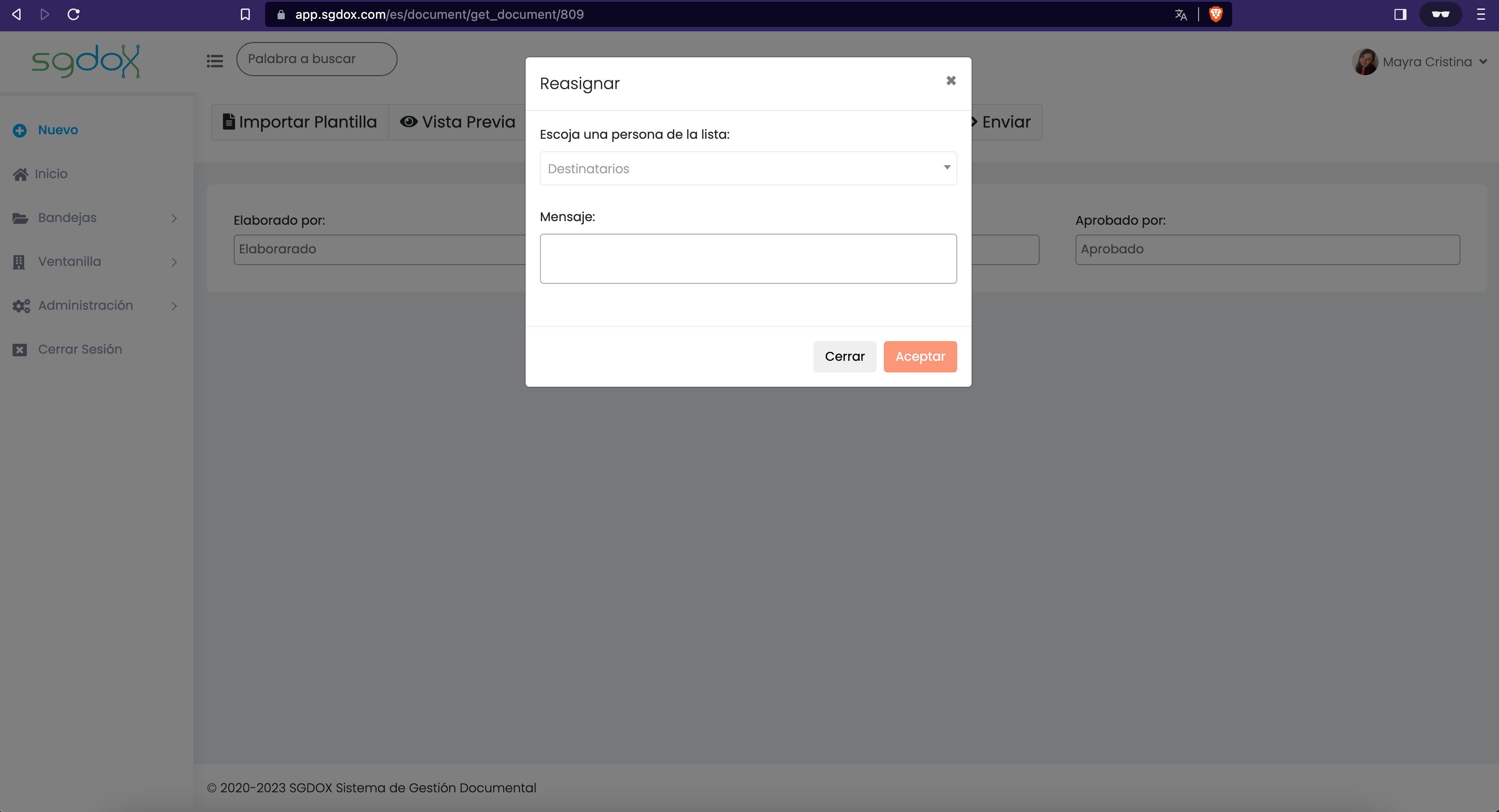
Task: Close the Reasignar dialog with the X
Action: [951, 81]
